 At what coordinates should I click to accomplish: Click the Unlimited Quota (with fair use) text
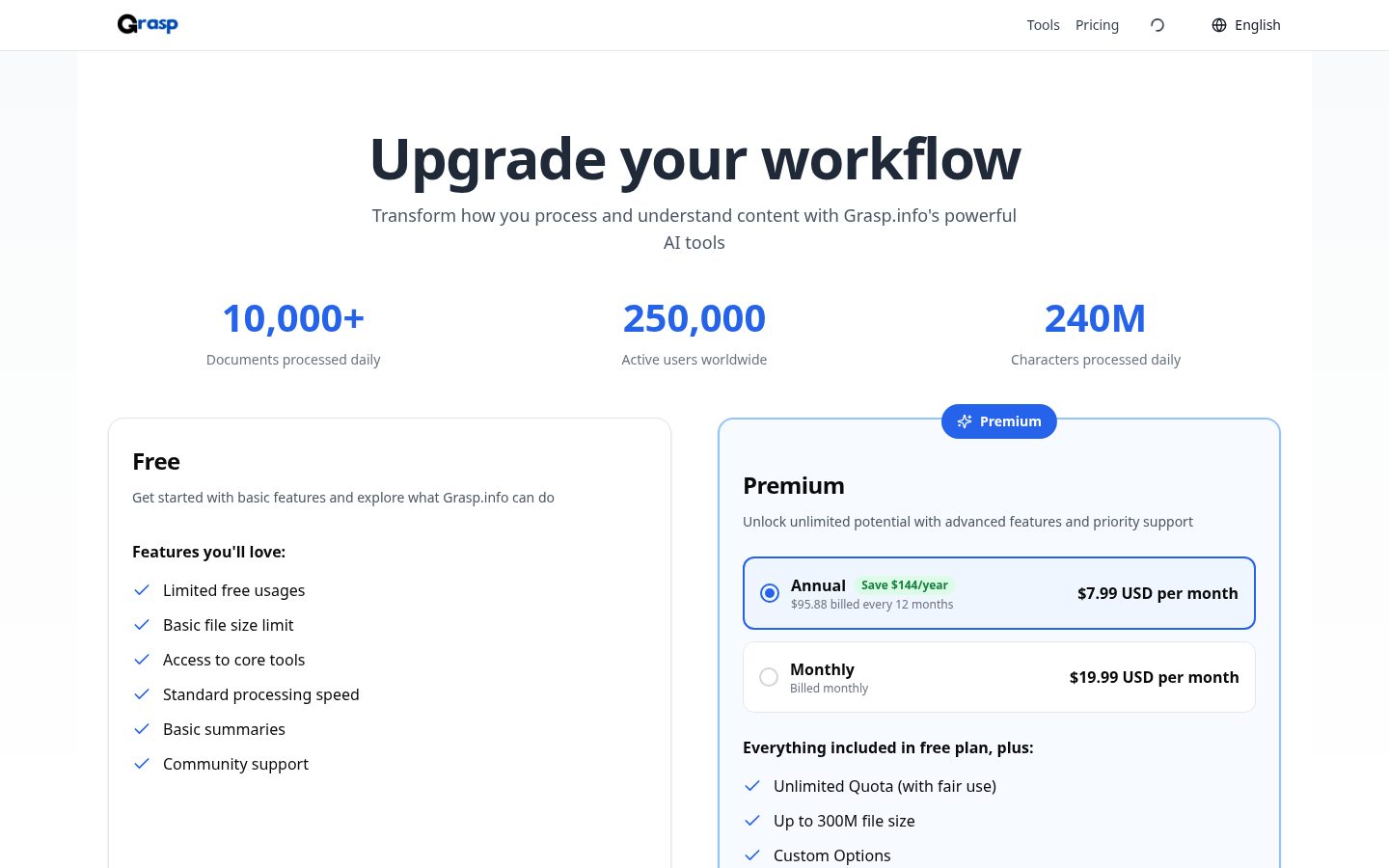click(885, 786)
